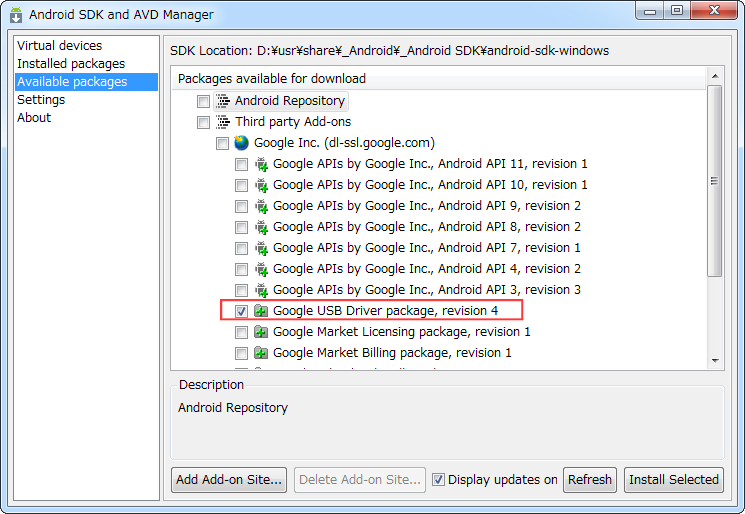Click the add-on icon for Android API 10

(x=261, y=185)
